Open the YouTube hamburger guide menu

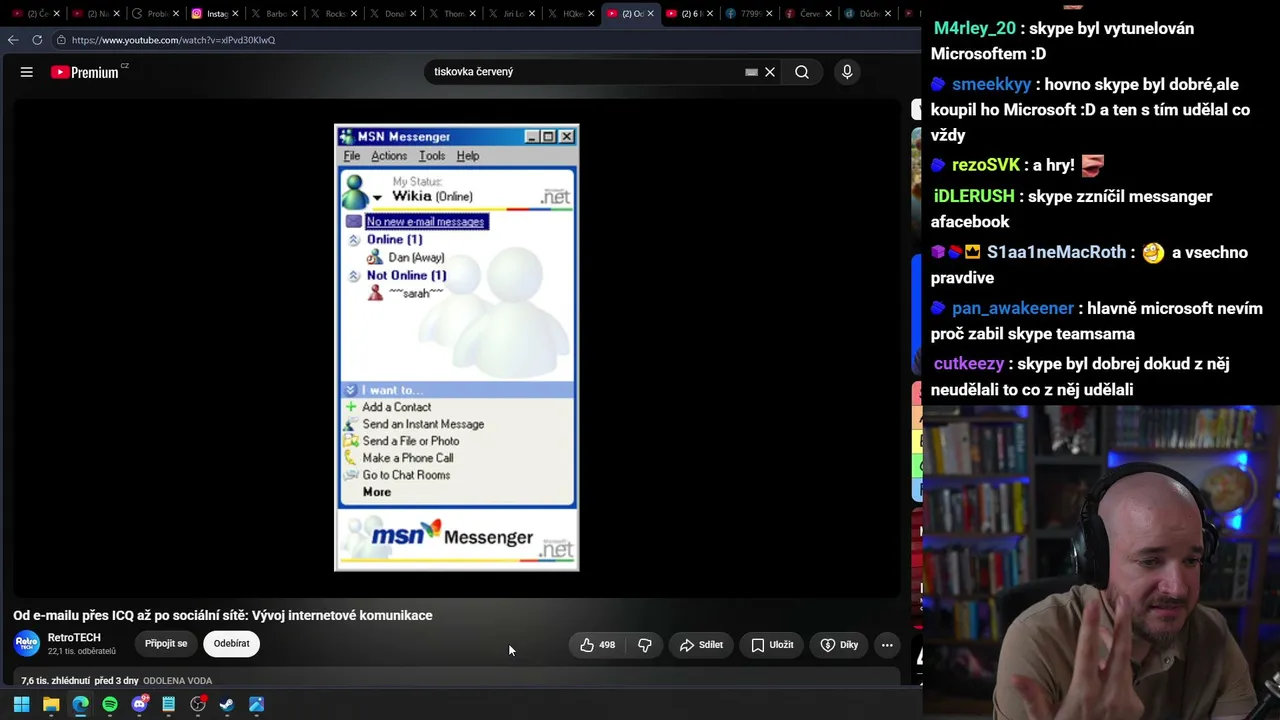tap(27, 72)
